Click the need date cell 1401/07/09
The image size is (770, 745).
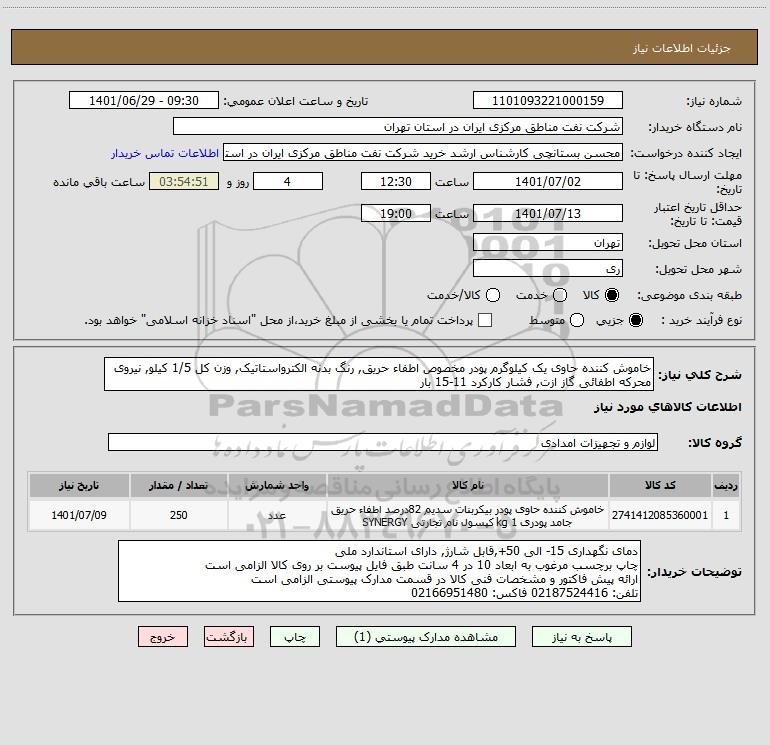79,515
